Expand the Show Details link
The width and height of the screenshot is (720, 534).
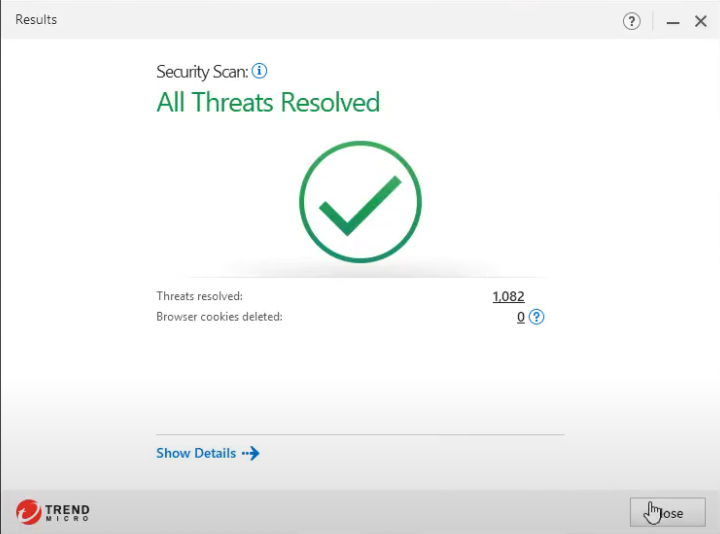196,453
